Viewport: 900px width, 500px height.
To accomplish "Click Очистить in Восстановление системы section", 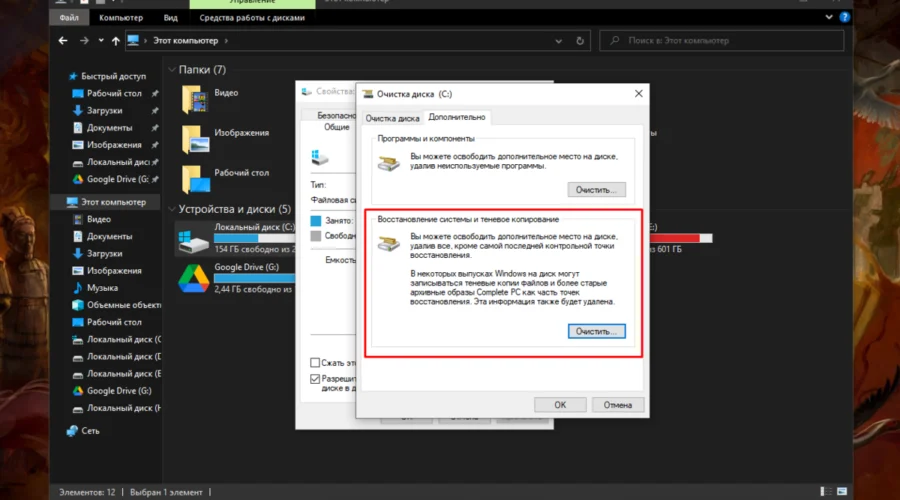I will tap(597, 331).
